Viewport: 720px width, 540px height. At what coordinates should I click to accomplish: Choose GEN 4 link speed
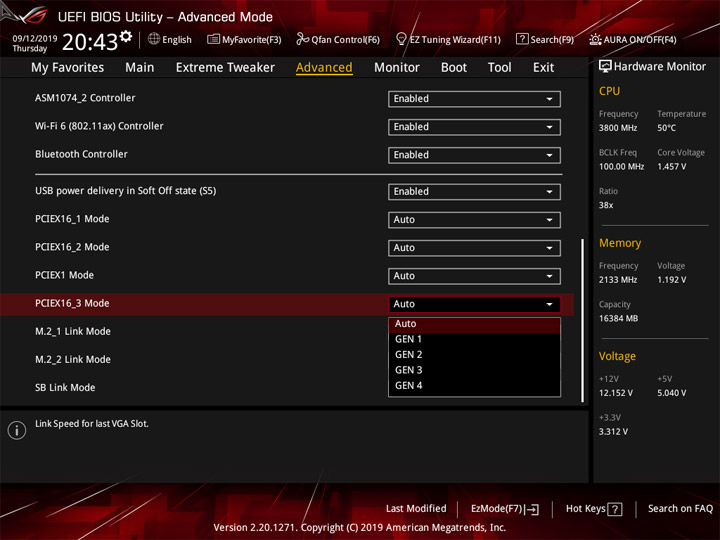[474, 386]
